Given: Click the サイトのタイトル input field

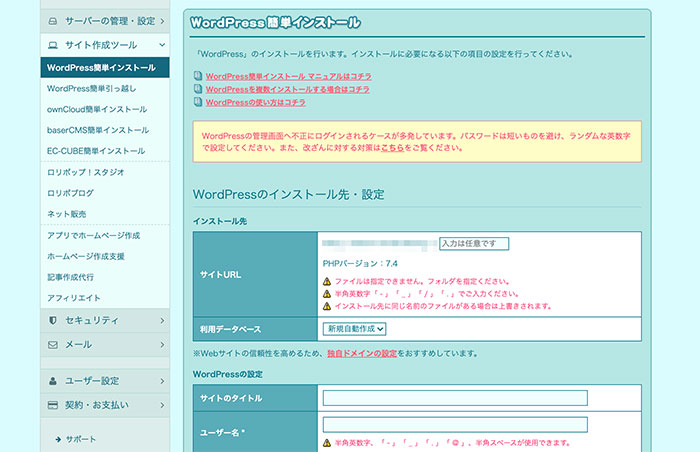Looking at the screenshot, I should click(x=455, y=398).
